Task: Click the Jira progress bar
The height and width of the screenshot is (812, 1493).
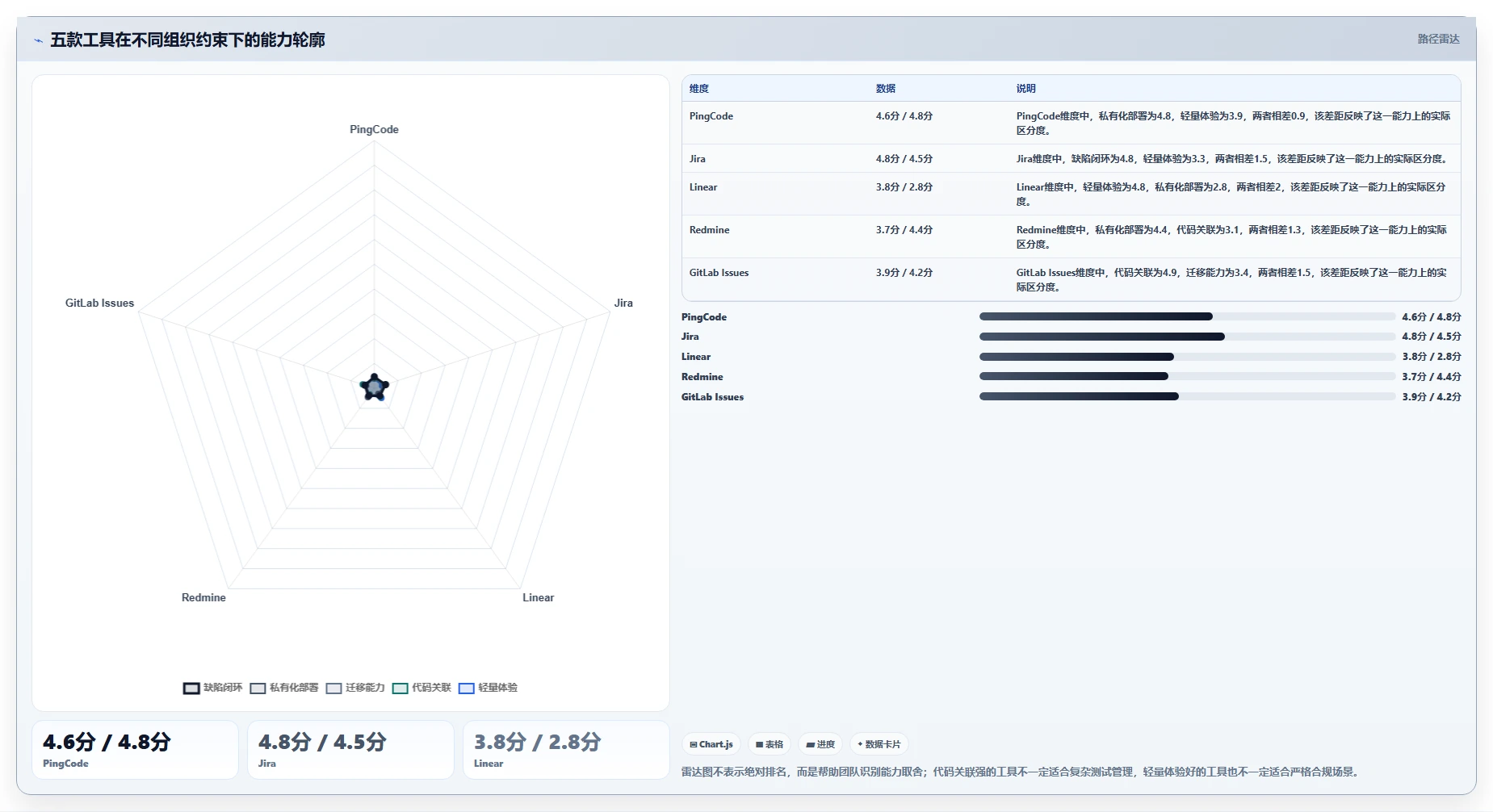Action: (x=1187, y=337)
